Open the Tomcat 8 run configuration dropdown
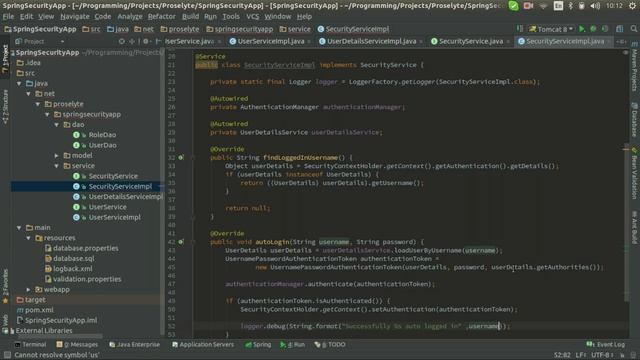The height and width of the screenshot is (360, 640). click(551, 29)
